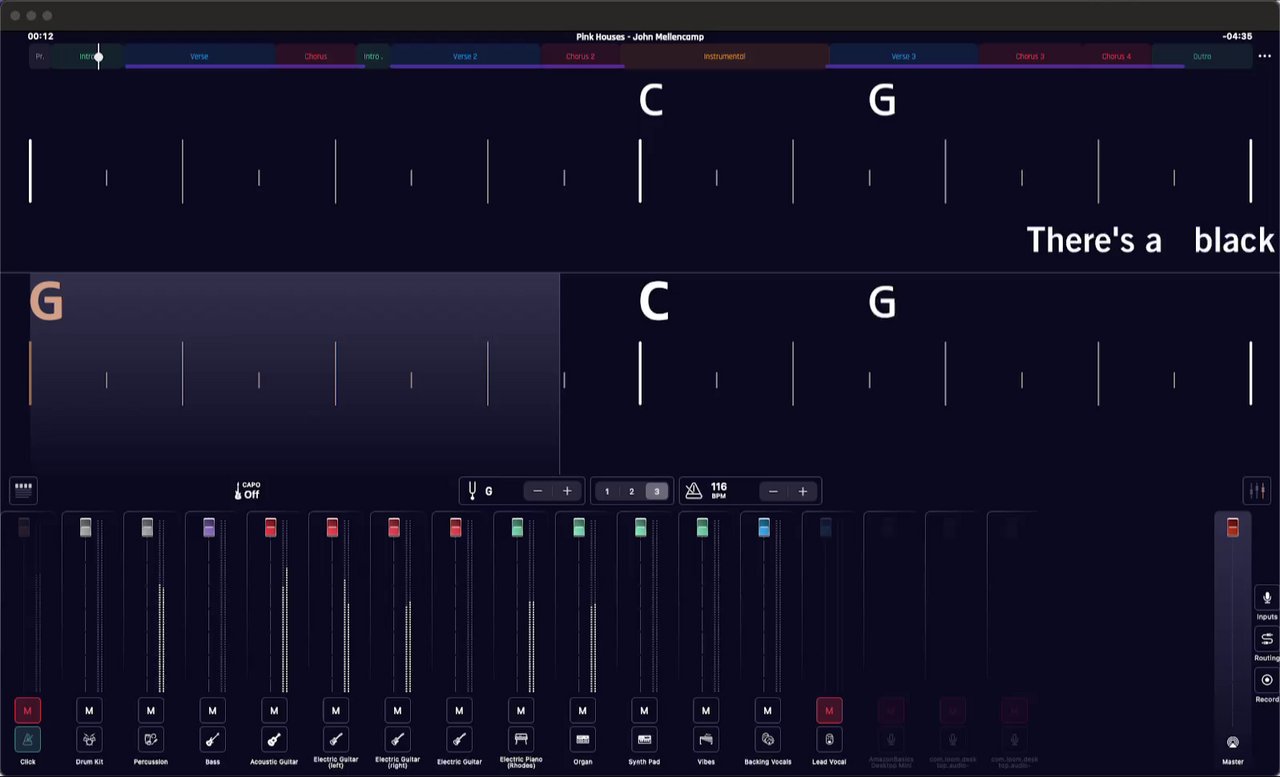Select the Acoustic Guitar instrument icon

[274, 740]
